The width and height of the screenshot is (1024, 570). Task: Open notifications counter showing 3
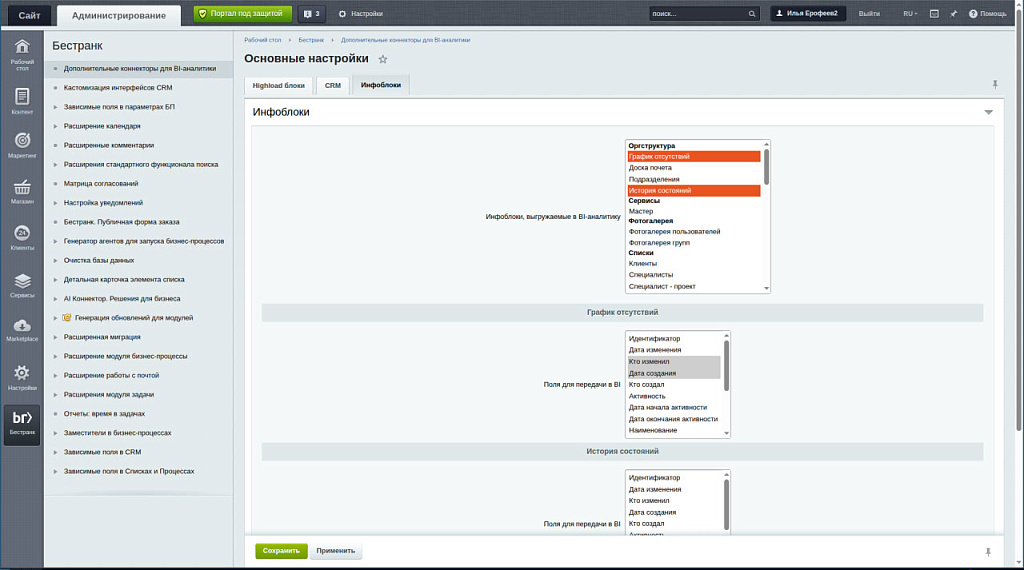tap(311, 14)
